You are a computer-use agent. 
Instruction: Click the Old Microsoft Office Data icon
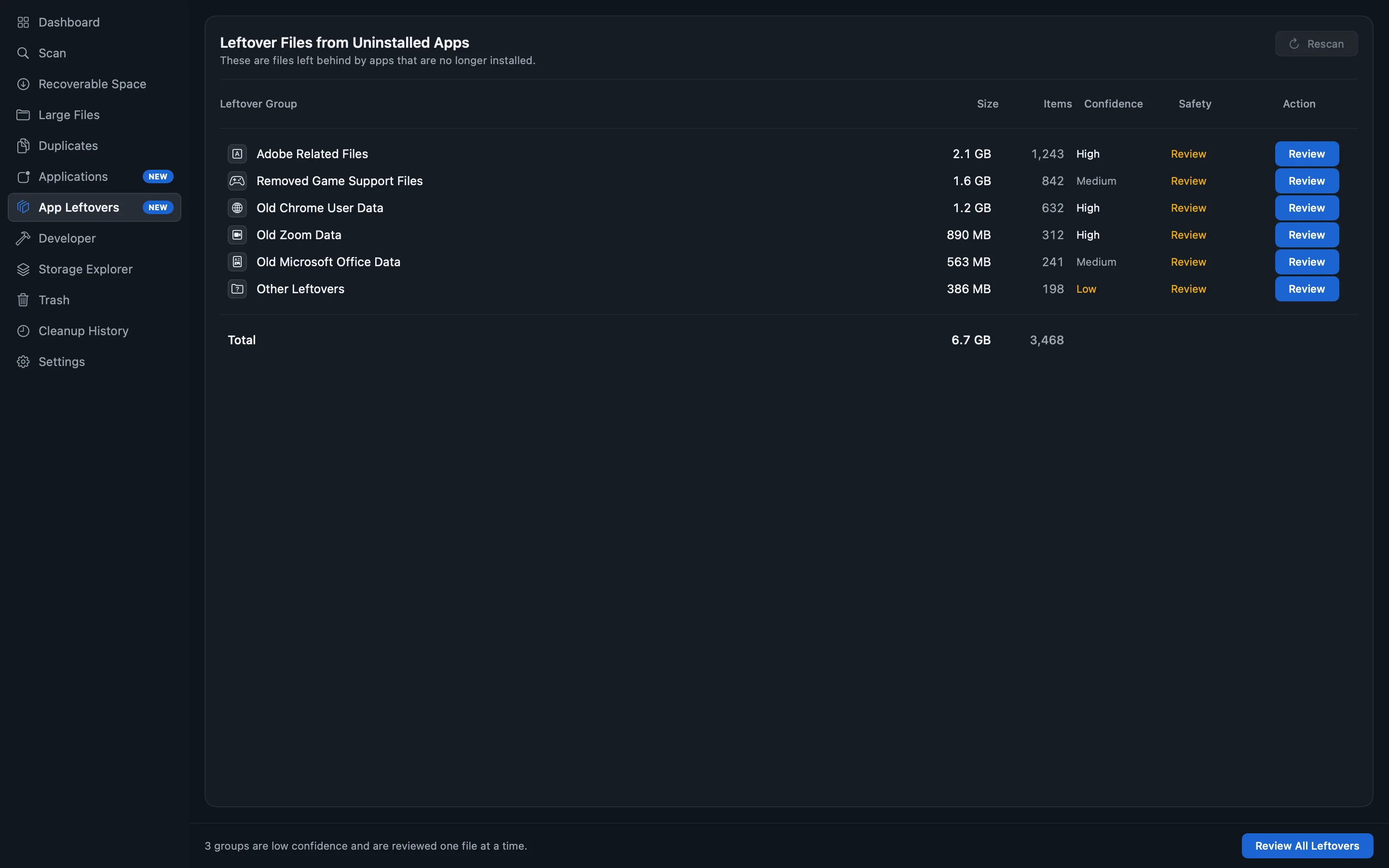(x=237, y=262)
